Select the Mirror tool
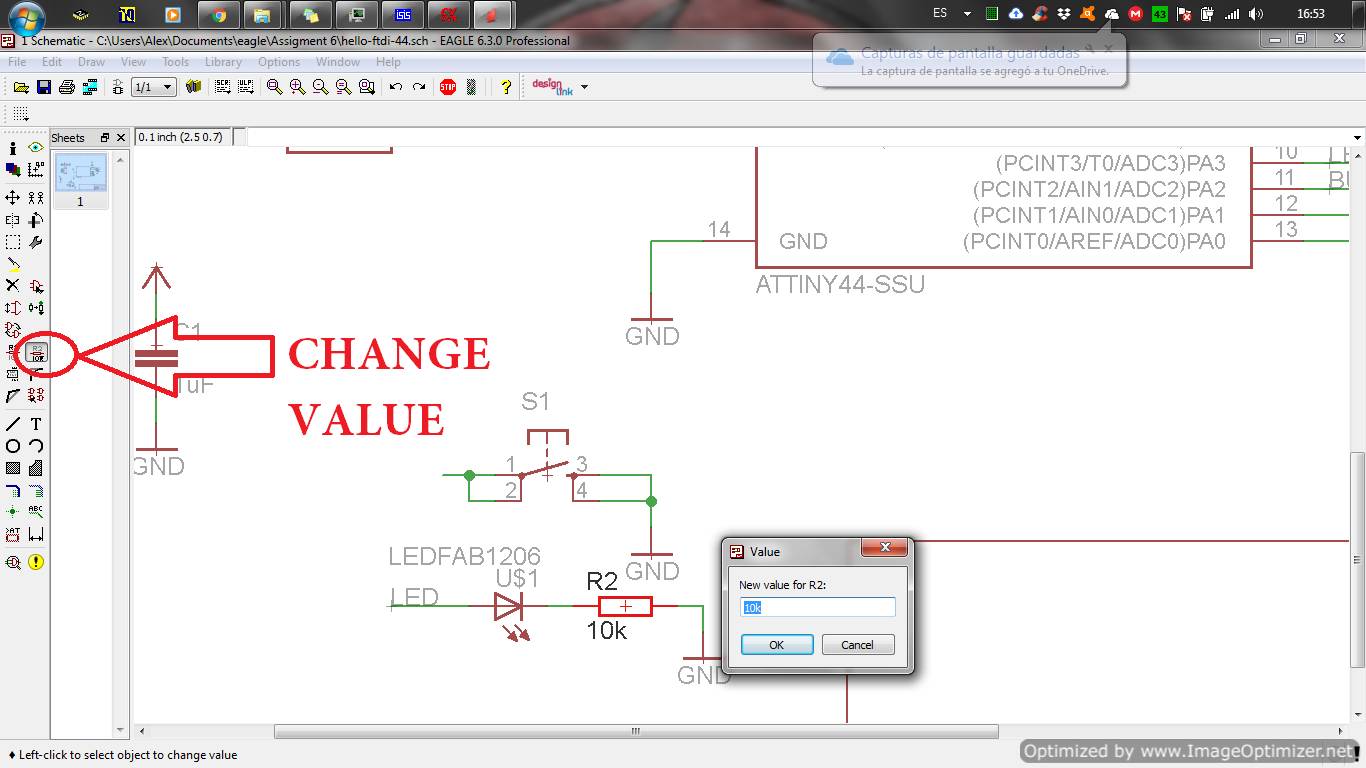This screenshot has height=768, width=1366. tap(13, 220)
